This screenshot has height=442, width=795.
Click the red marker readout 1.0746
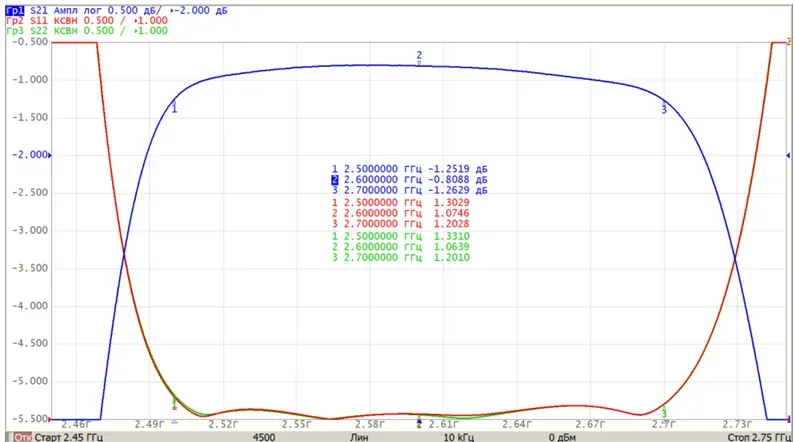(451, 213)
